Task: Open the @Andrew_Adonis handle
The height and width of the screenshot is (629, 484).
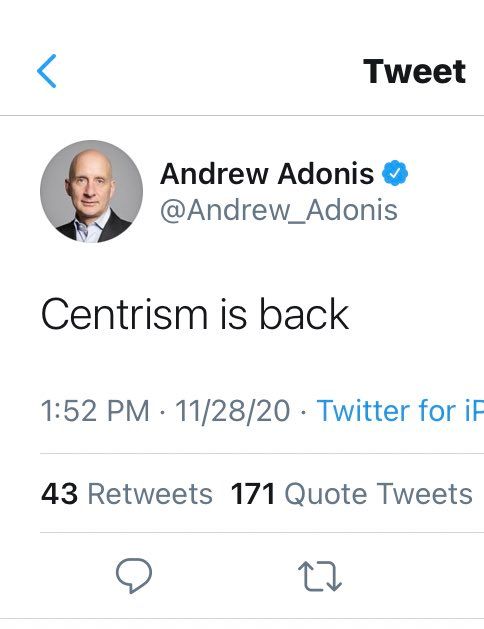Action: tap(279, 210)
